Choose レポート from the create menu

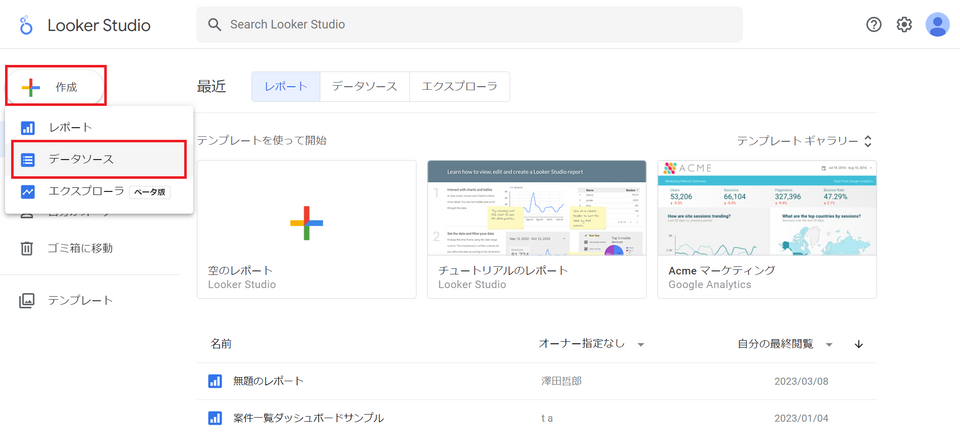point(99,128)
